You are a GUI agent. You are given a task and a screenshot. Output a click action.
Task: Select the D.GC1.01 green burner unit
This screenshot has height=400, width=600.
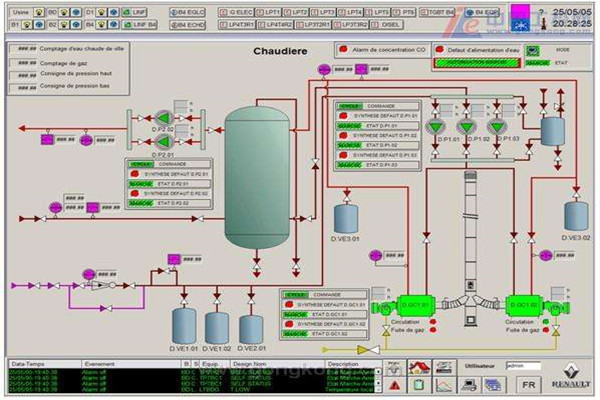click(x=414, y=305)
